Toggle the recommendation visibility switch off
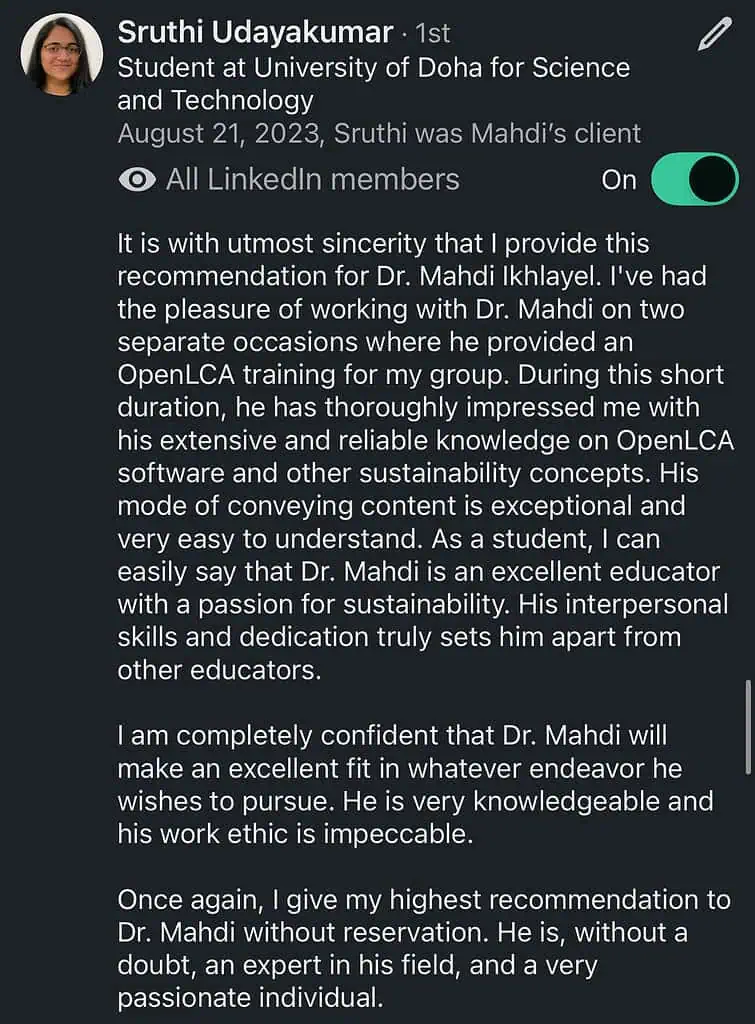The height and width of the screenshot is (1024, 755). [694, 180]
